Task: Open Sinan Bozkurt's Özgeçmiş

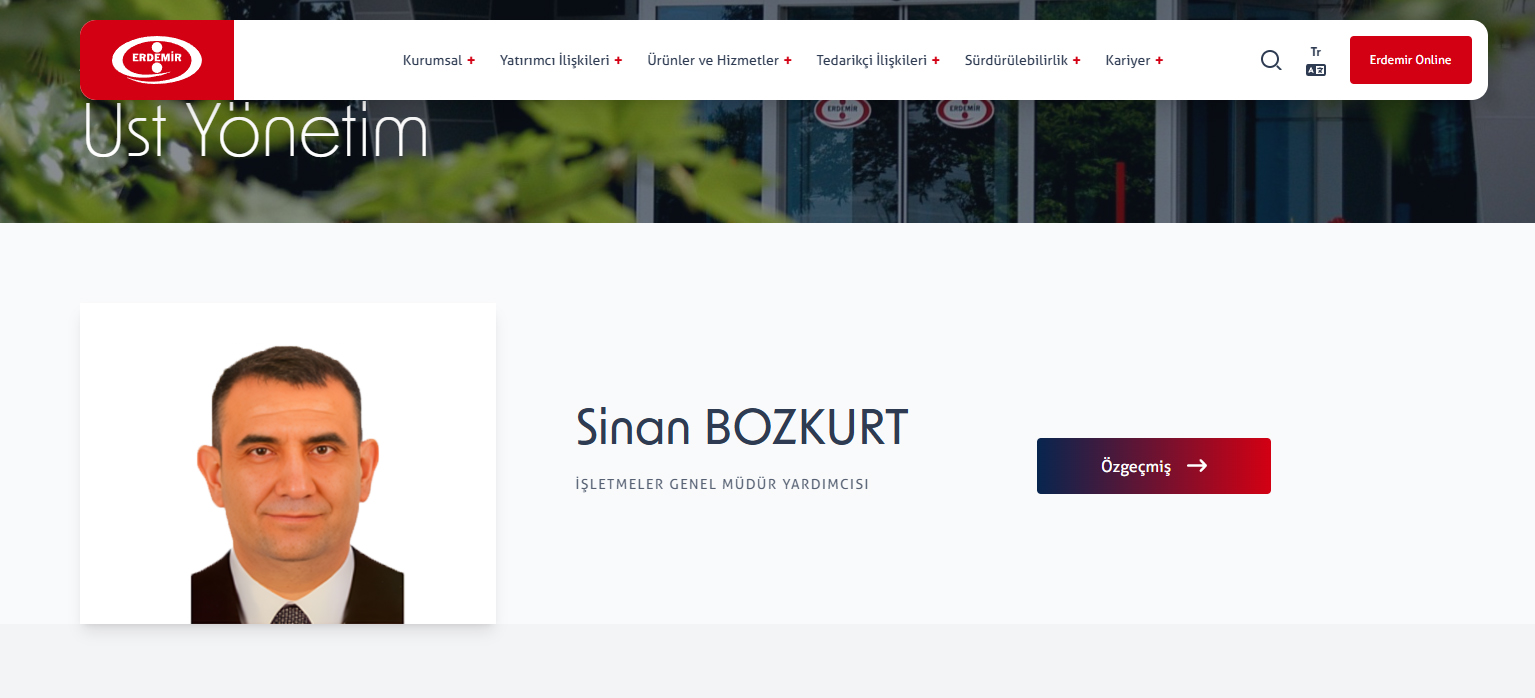Action: (1154, 466)
